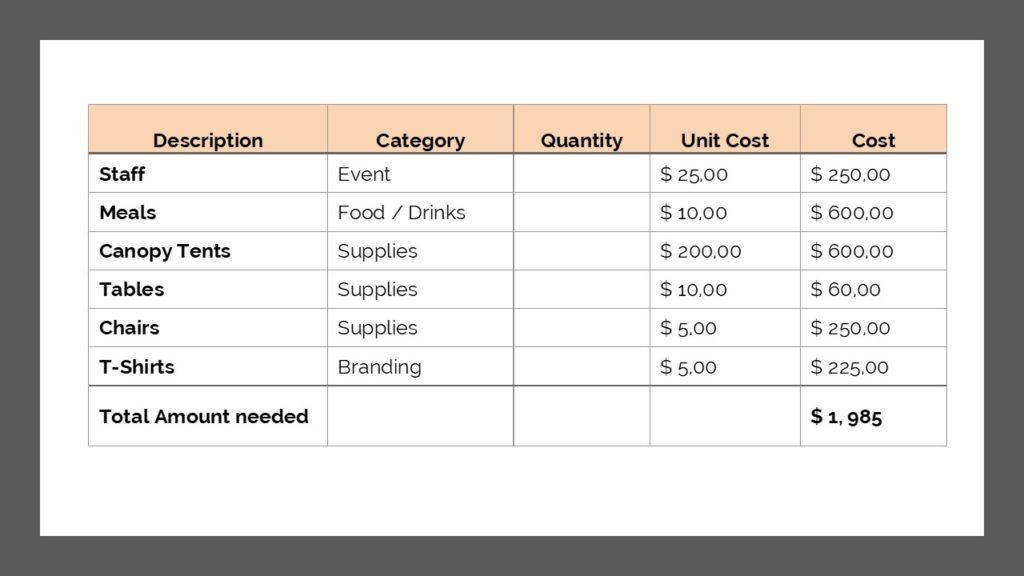1024x576 pixels.
Task: Select the Event category cell
Action: [x=420, y=174]
